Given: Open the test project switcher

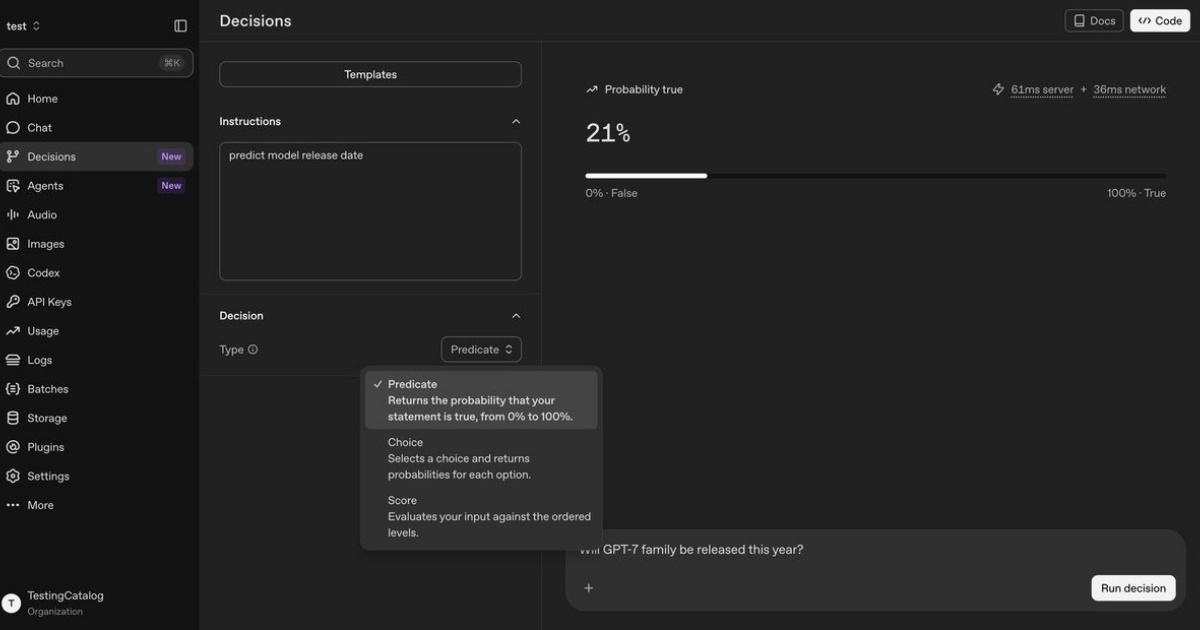Looking at the screenshot, I should pyautogui.click(x=24, y=26).
